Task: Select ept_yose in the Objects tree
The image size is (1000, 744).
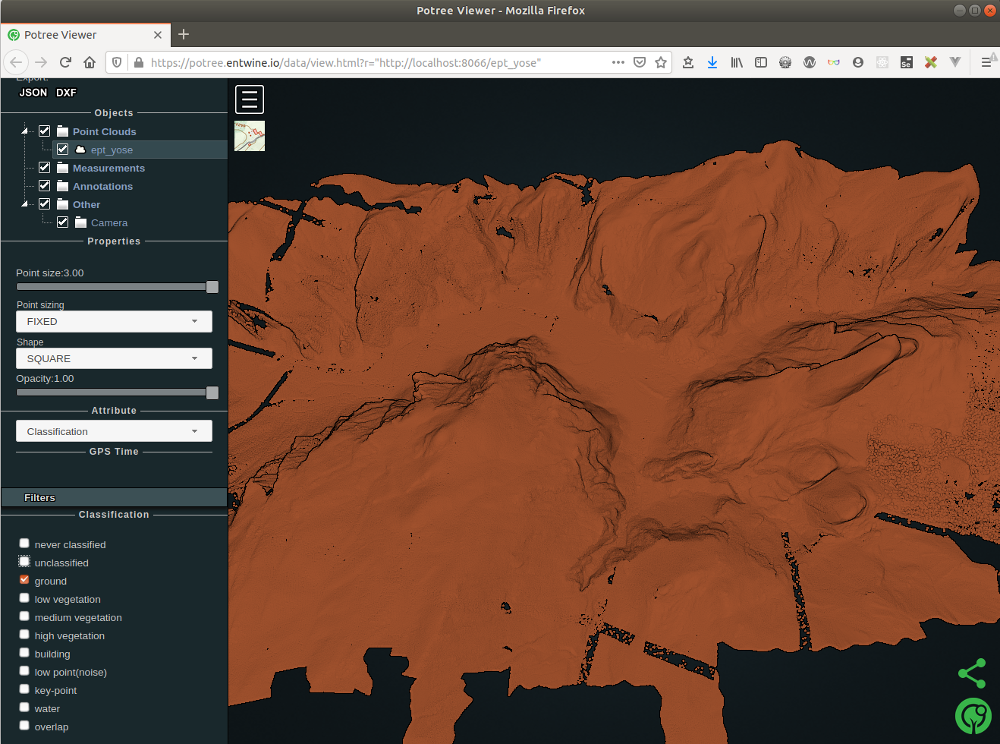Action: (112, 150)
